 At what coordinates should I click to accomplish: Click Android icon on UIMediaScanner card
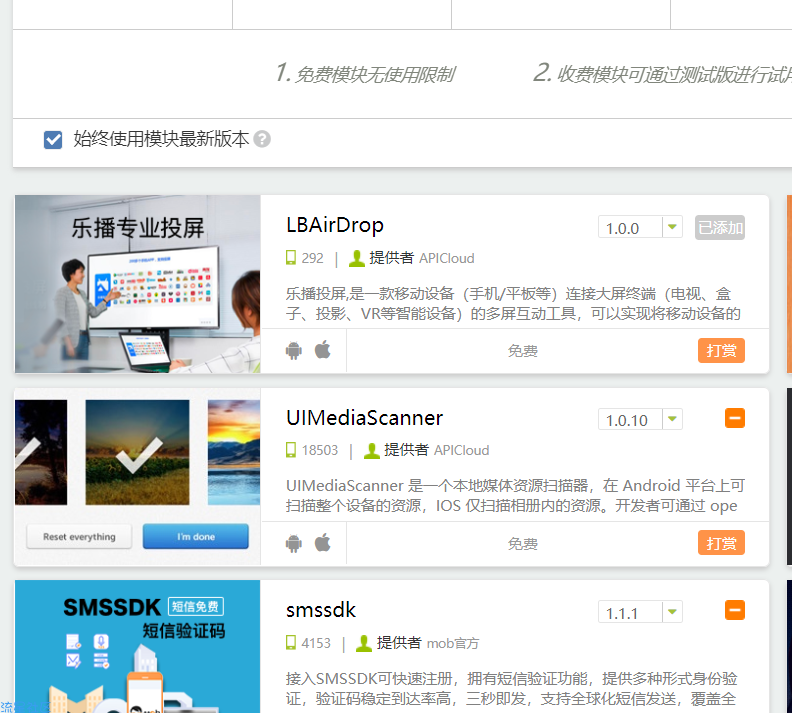click(x=293, y=543)
